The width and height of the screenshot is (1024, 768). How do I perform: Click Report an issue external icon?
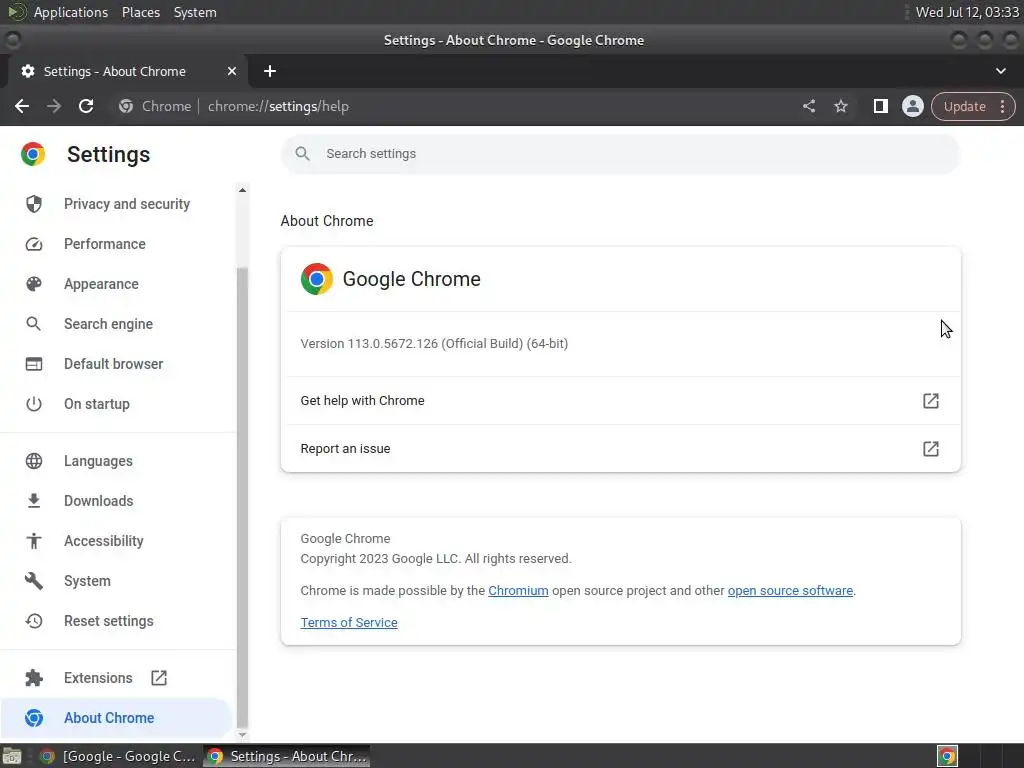[931, 449]
